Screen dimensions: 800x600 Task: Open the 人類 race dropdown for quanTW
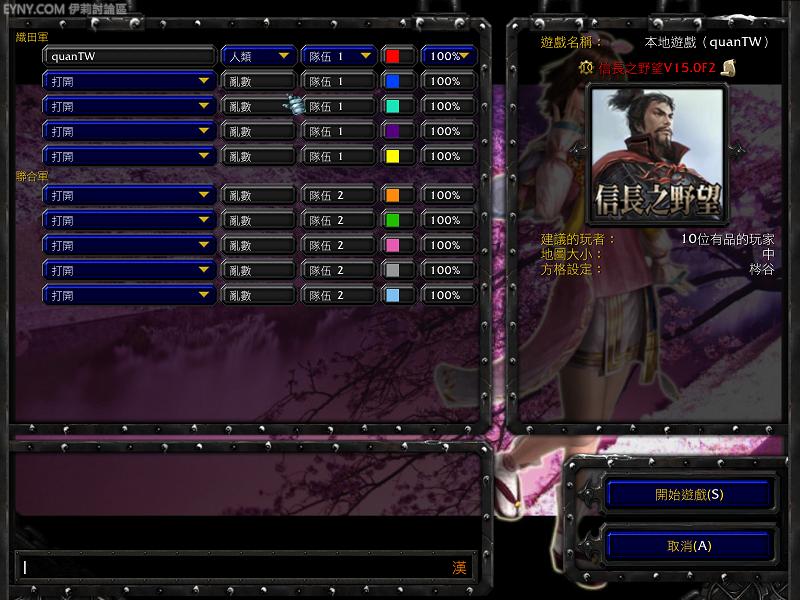pos(259,56)
